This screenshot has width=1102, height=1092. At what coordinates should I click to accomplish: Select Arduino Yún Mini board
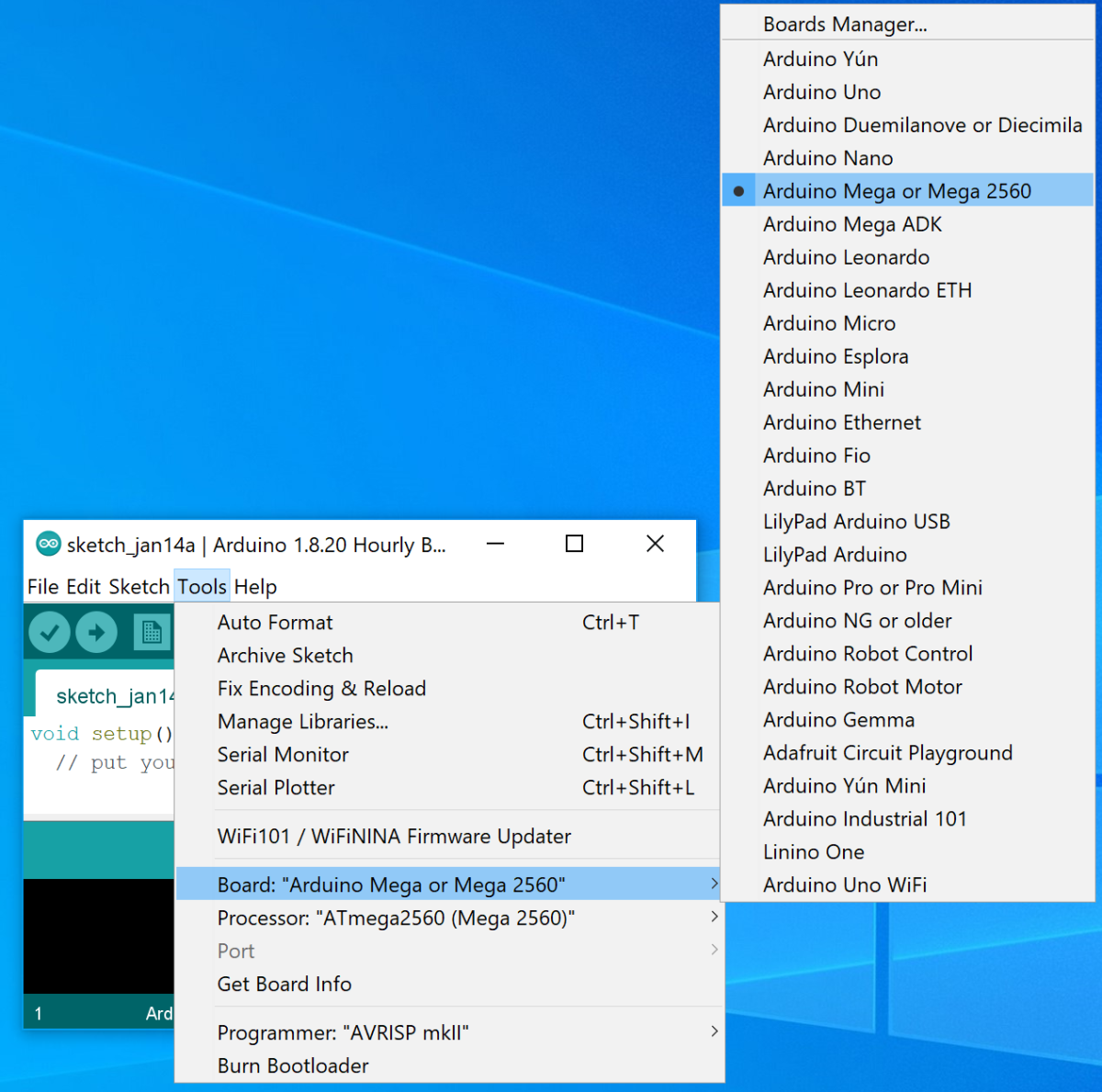tap(907, 786)
